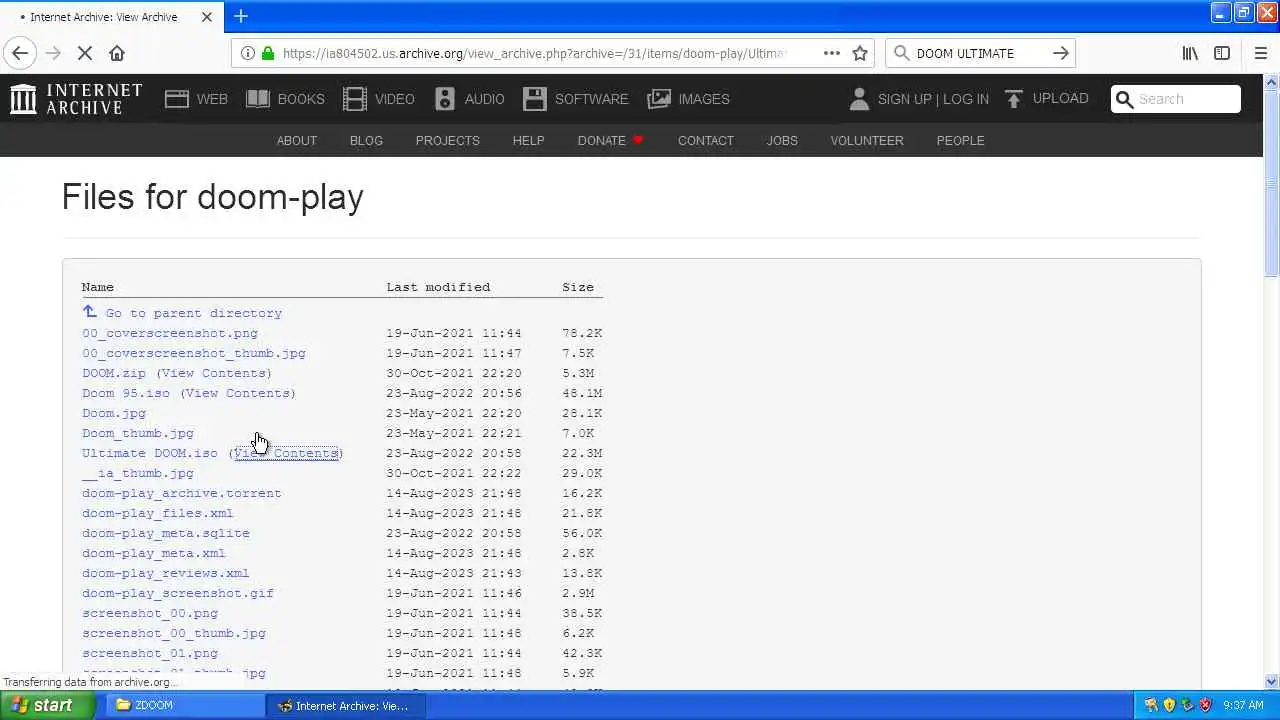Screen dimensions: 1280x720
Task: Open the BLOG link
Action: pos(366,140)
